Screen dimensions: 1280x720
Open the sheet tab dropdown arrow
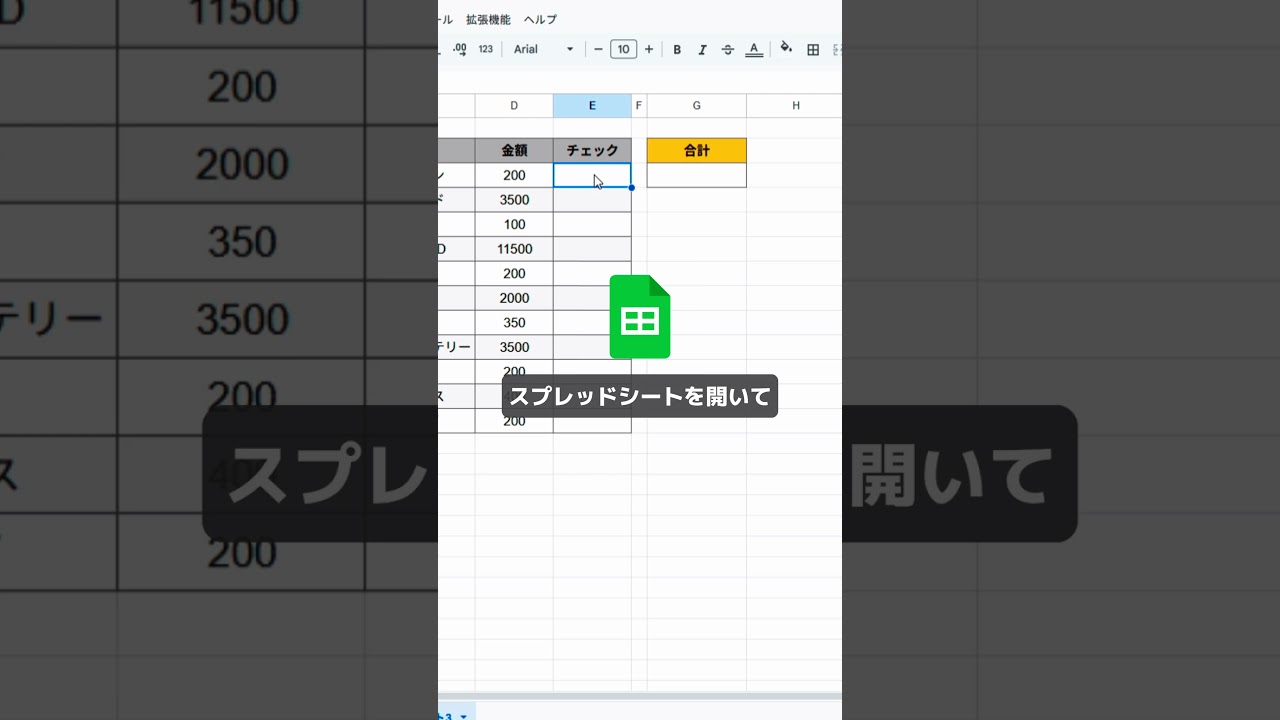tap(463, 716)
